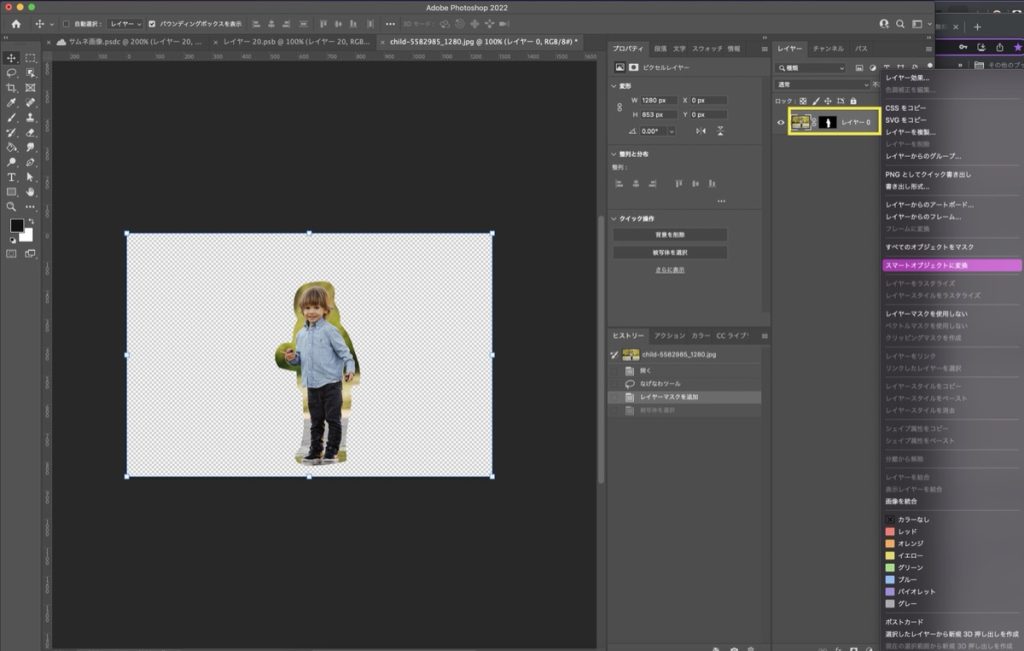Select the Move tool in the toolbox
The image size is (1024, 651).
pyautogui.click(x=11, y=58)
